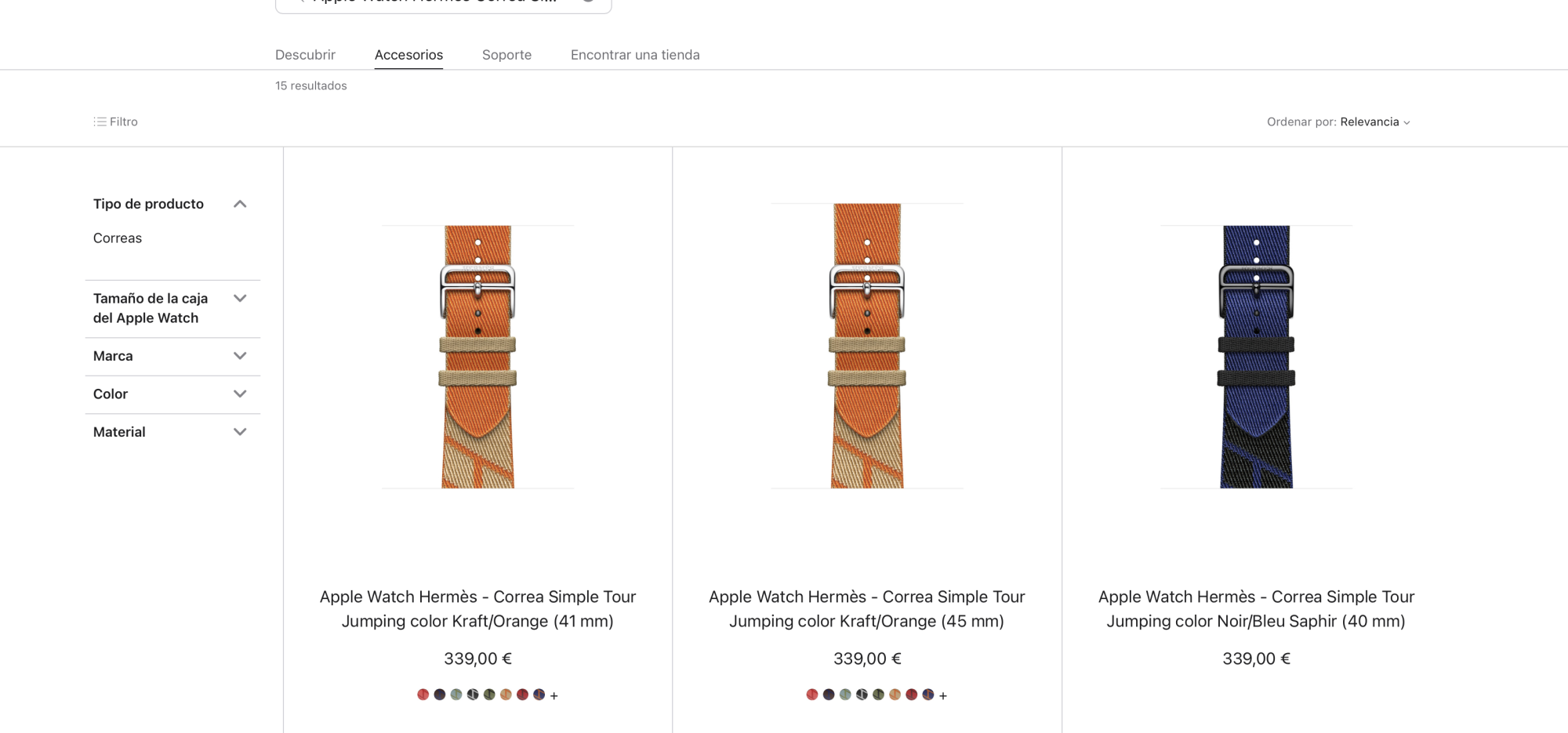This screenshot has width=1568, height=733.
Task: Click the plus icon under the 41 mm strap
Action: pyautogui.click(x=554, y=695)
